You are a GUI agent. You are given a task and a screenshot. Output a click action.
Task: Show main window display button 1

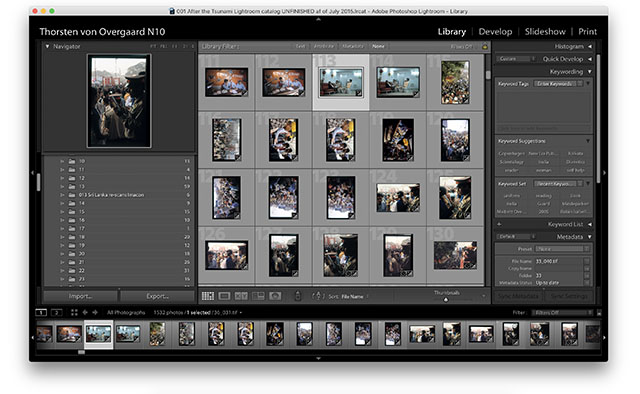tap(41, 313)
